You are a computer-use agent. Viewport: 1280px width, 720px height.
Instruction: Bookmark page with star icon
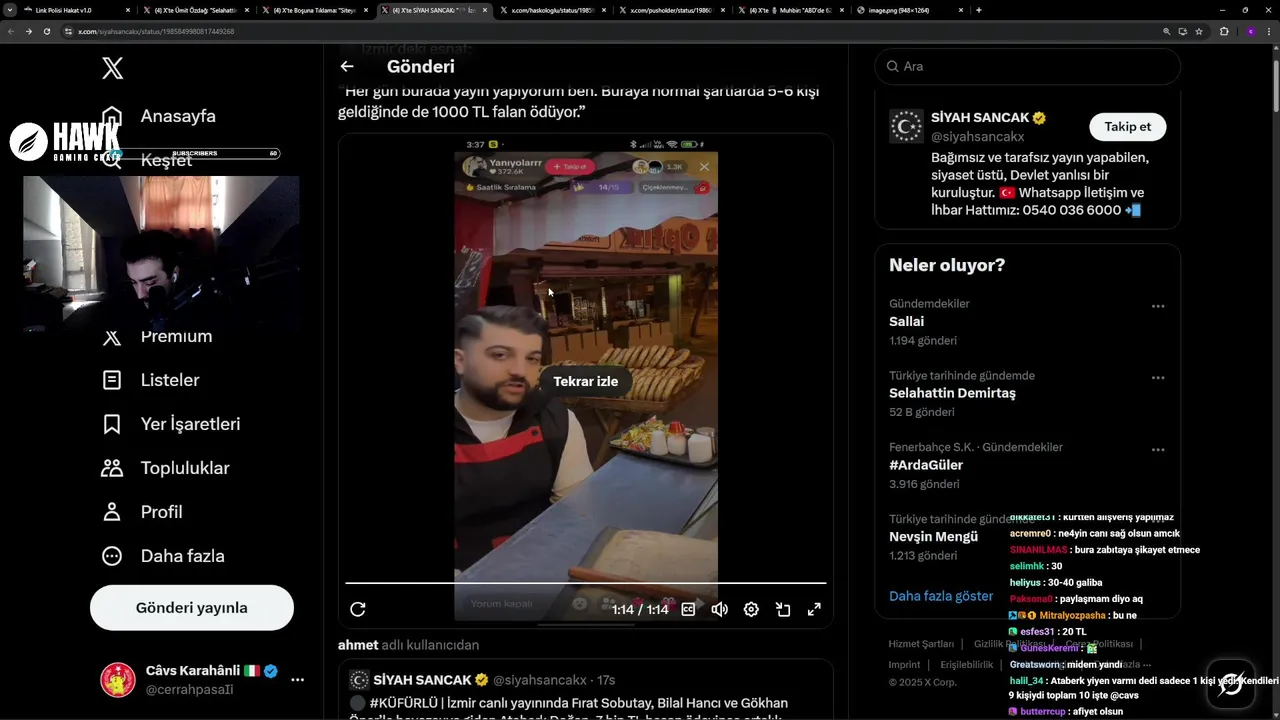1199,31
